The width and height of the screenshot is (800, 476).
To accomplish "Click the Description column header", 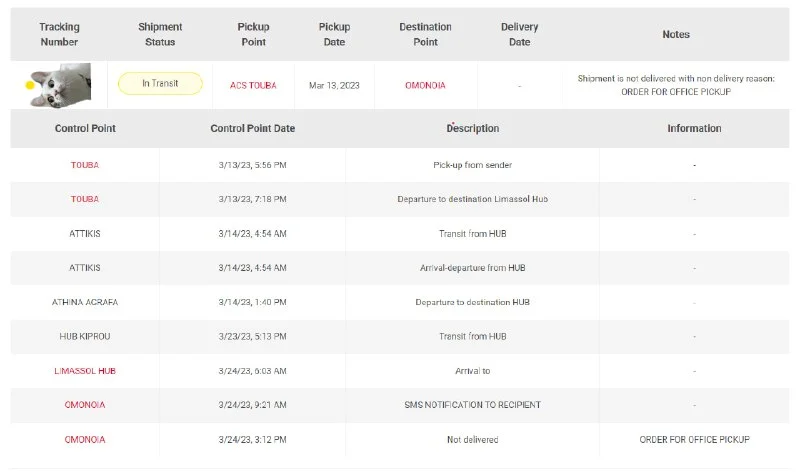I will tap(472, 128).
